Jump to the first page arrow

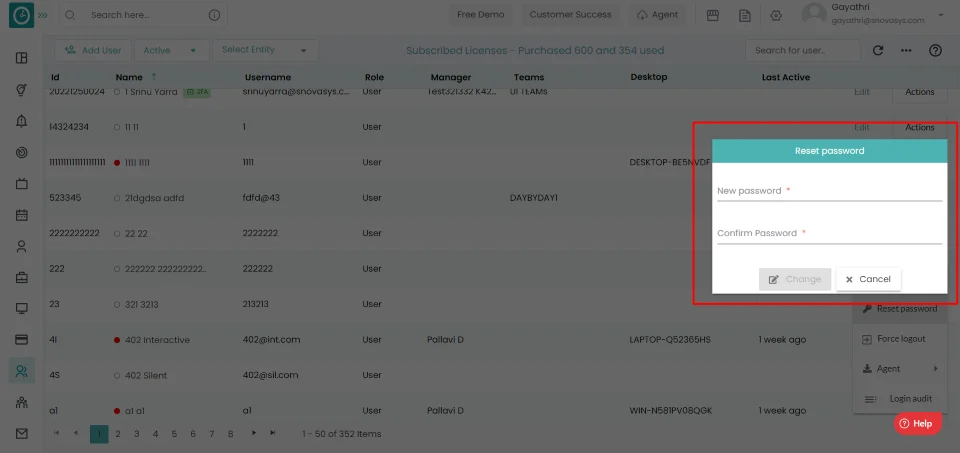pyautogui.click(x=57, y=433)
